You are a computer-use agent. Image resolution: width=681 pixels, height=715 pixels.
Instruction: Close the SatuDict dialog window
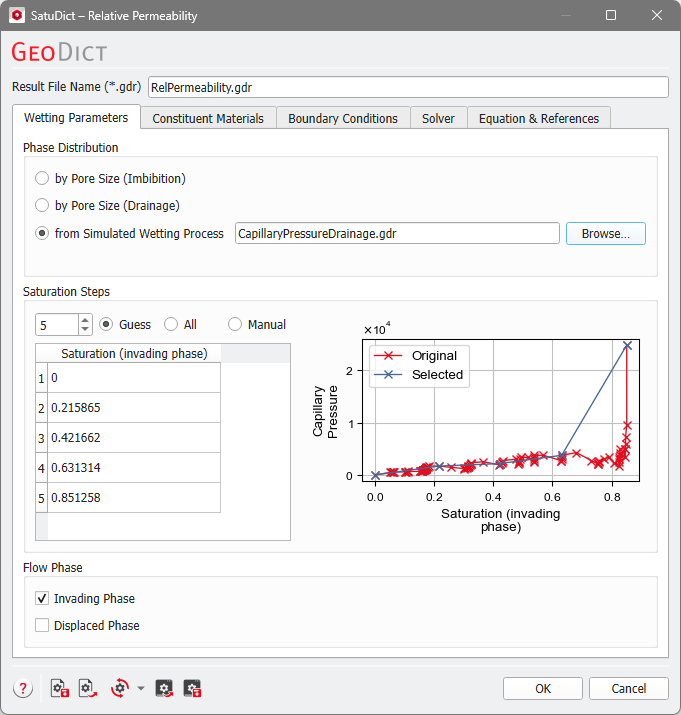click(x=657, y=16)
